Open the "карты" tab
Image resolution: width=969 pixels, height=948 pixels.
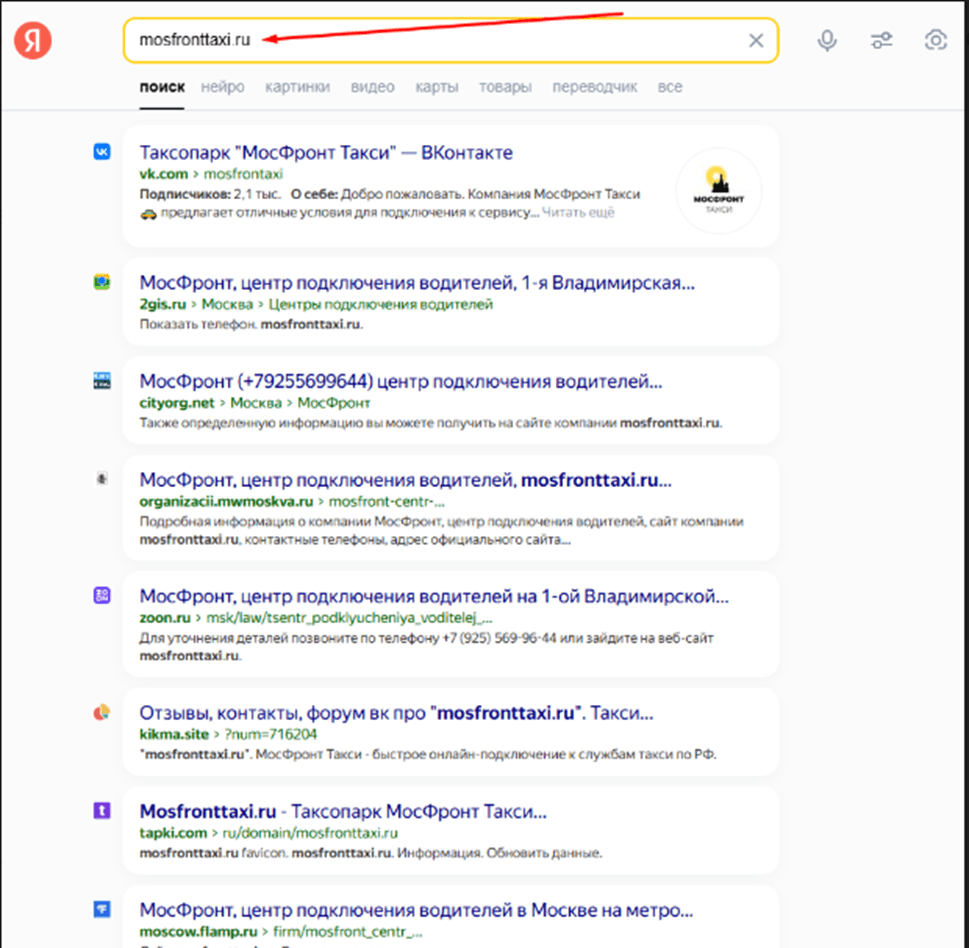436,87
